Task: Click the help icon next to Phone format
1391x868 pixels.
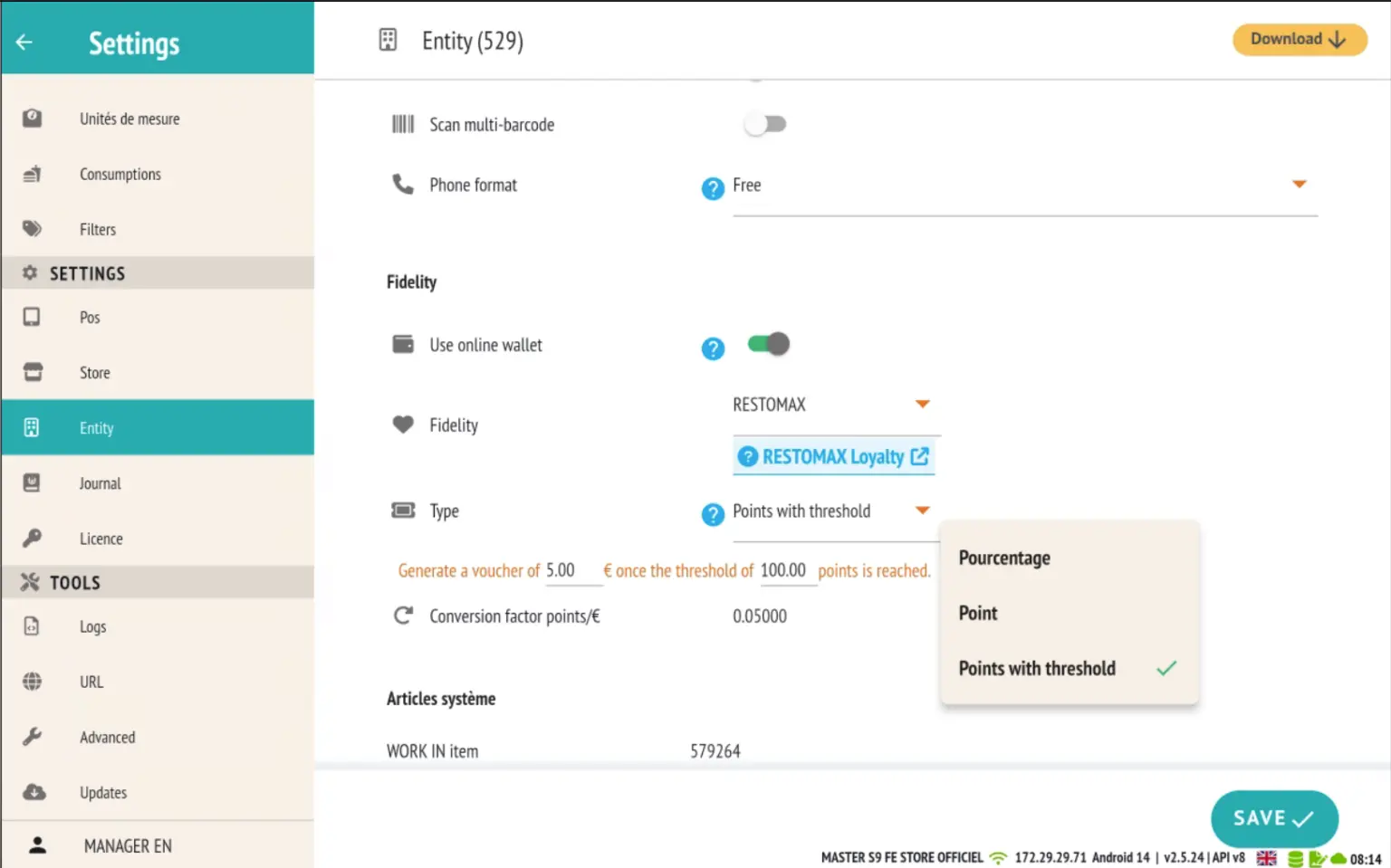Action: pyautogui.click(x=713, y=188)
